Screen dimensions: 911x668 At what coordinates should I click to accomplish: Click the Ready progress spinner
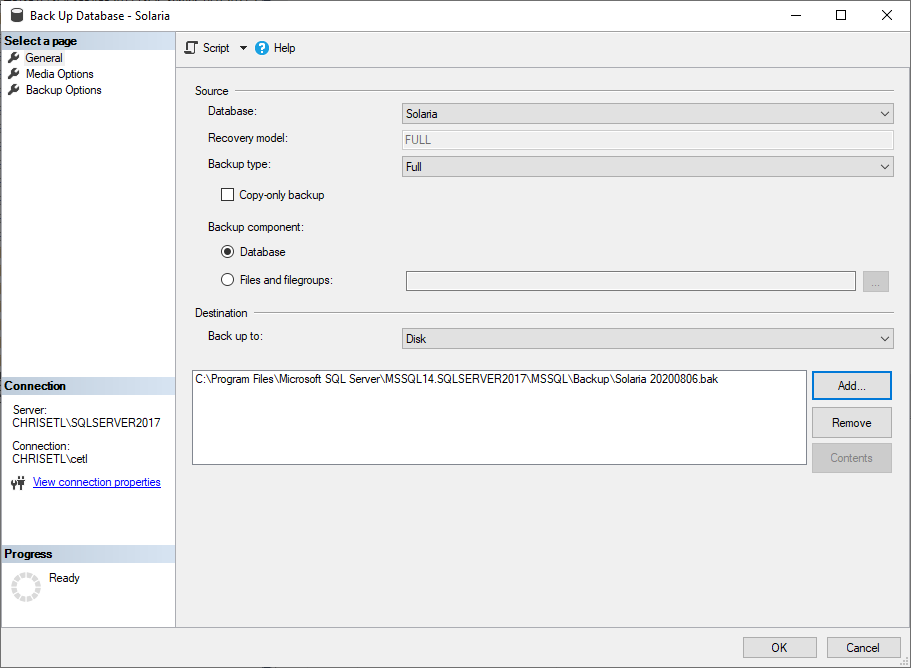pyautogui.click(x=26, y=587)
